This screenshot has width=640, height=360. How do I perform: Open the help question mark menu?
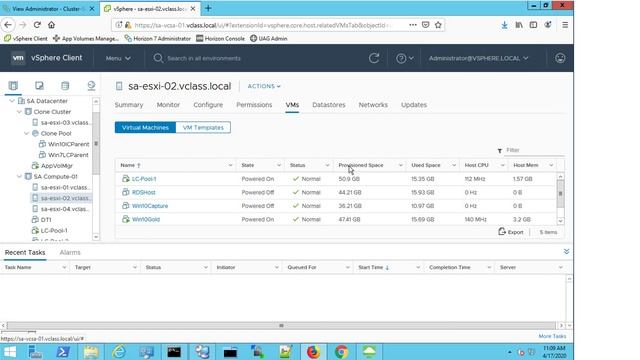(x=404, y=58)
